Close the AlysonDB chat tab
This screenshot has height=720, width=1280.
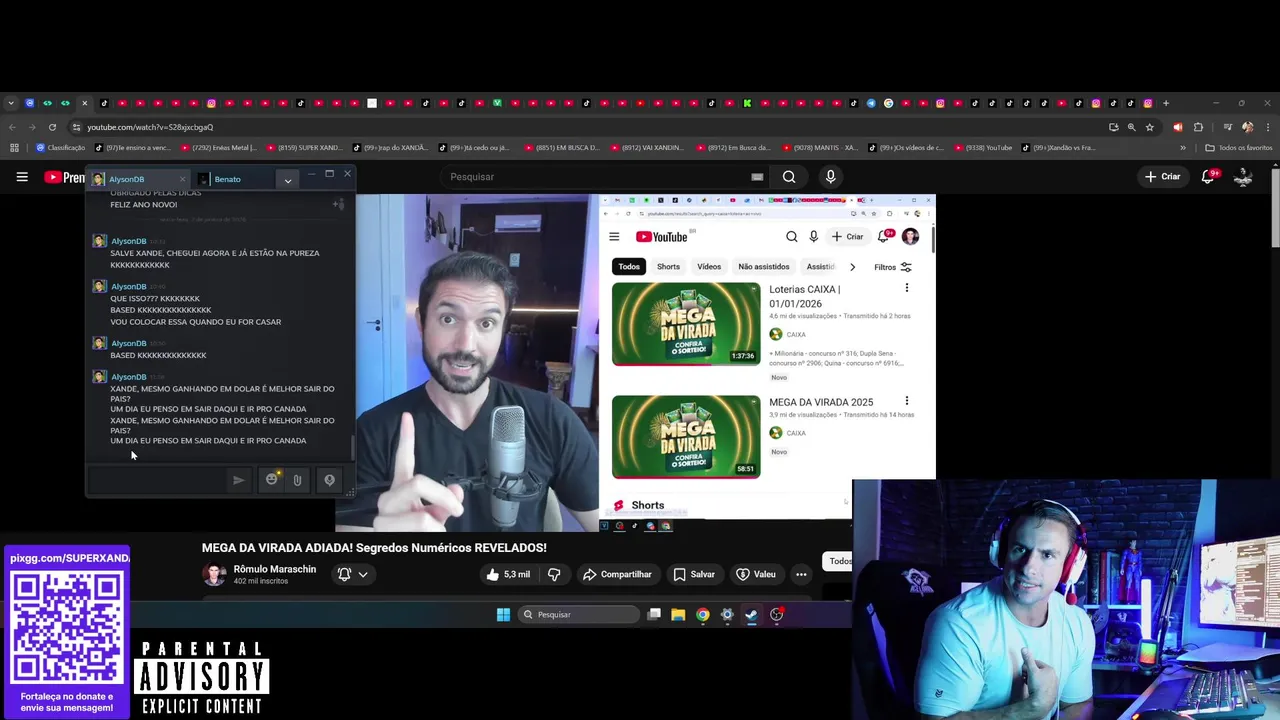tap(182, 179)
